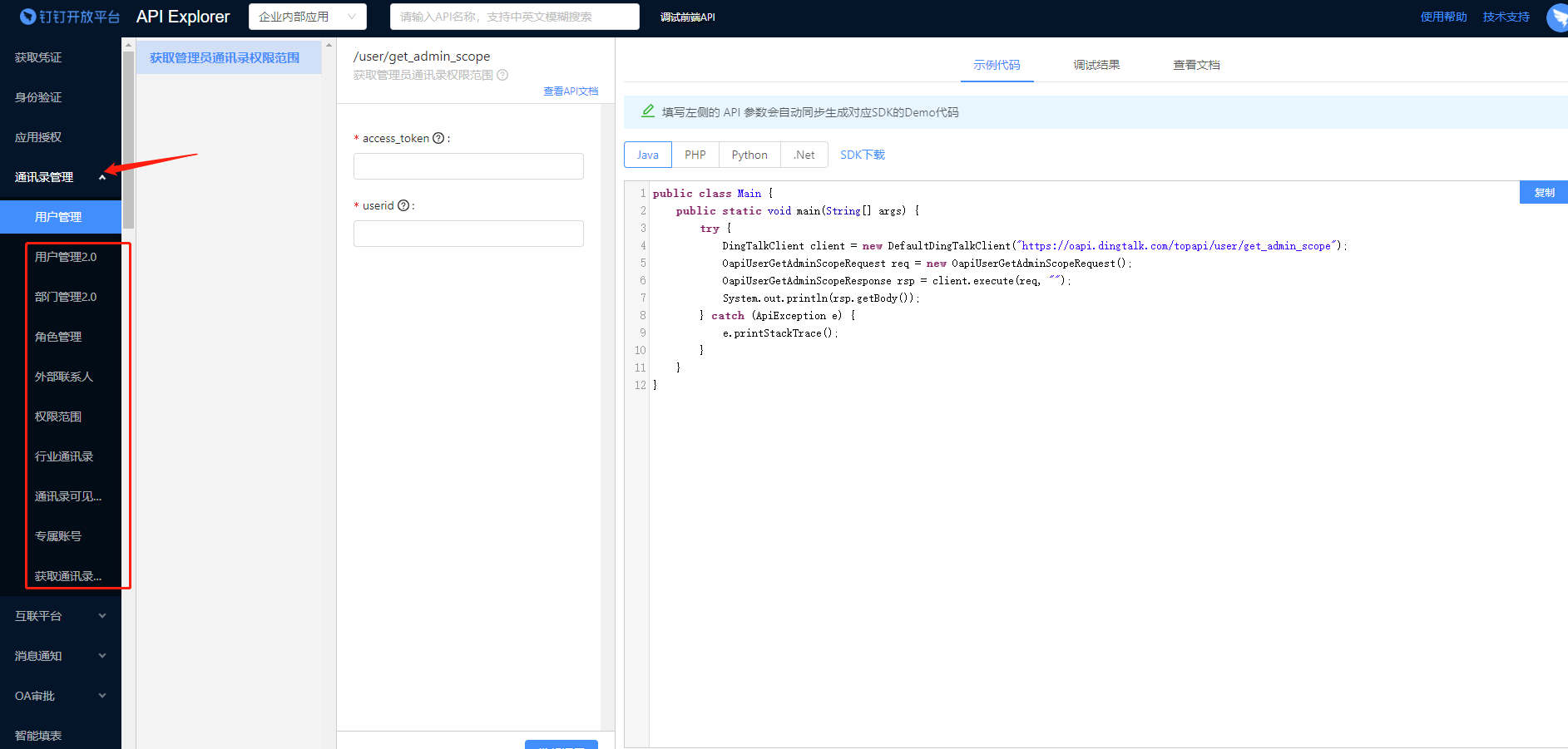Click the DingTalk open platform logo
This screenshot has width=1568, height=749.
point(70,17)
